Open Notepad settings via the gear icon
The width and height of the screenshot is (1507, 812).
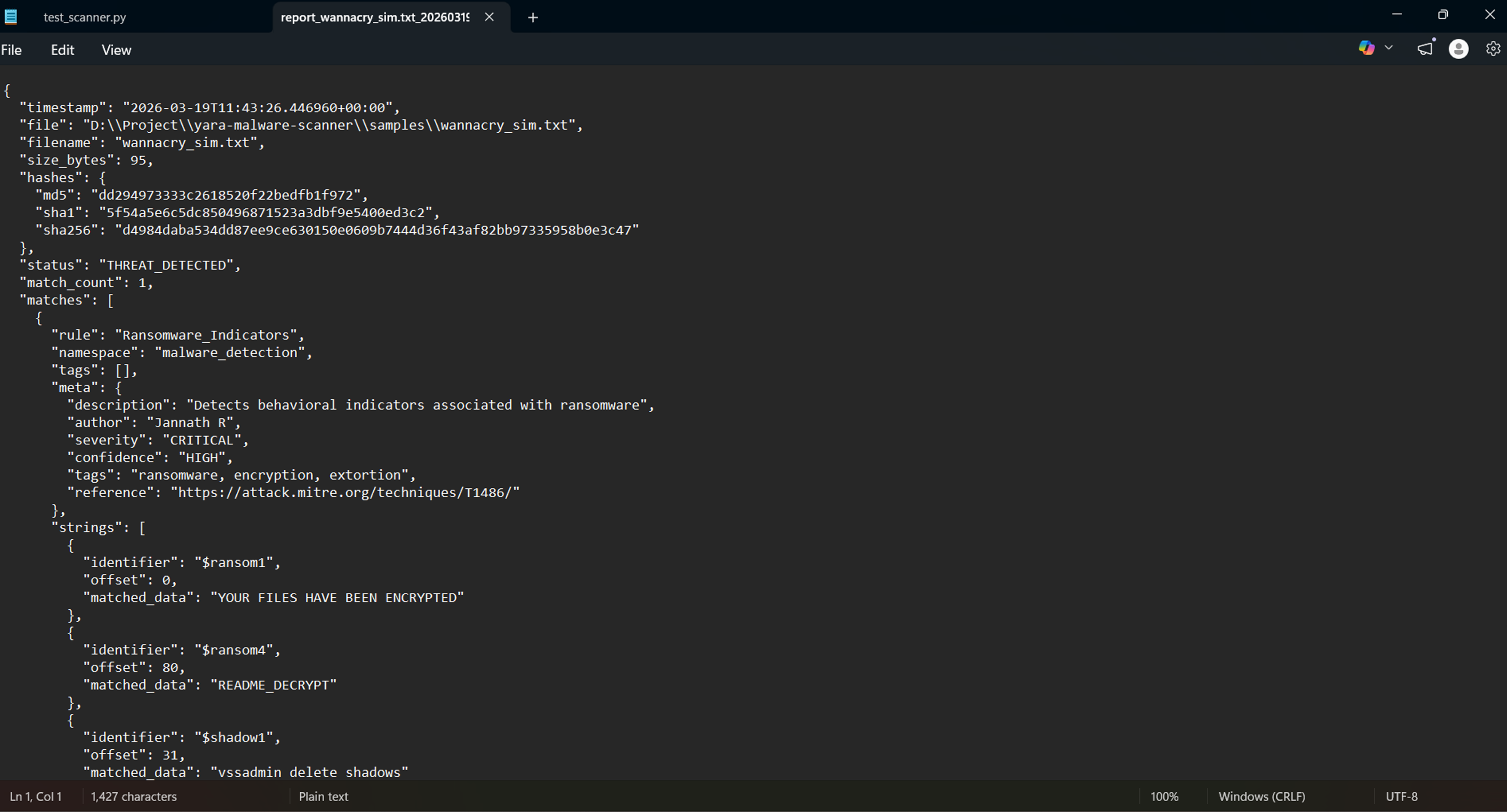pyautogui.click(x=1492, y=49)
